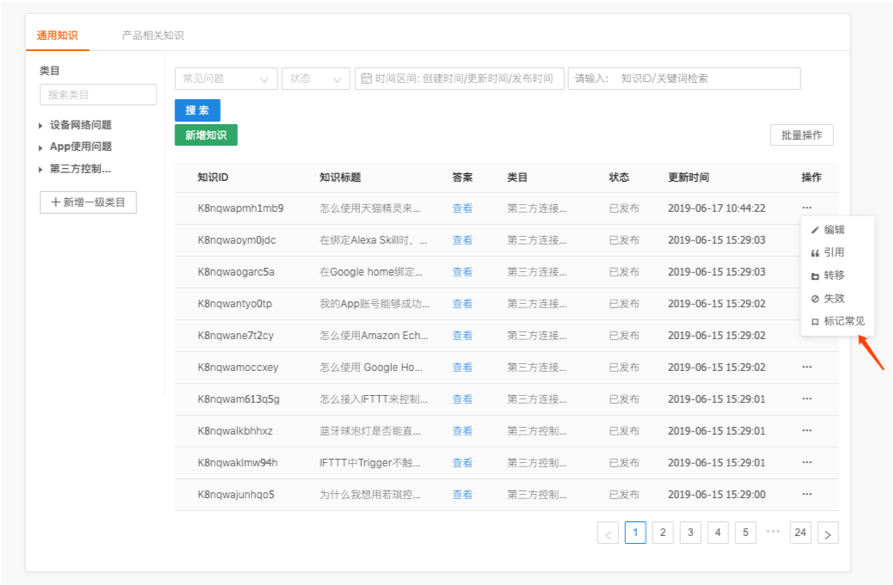
Task: Click the title 在Google home绑定...
Action: tap(371, 272)
